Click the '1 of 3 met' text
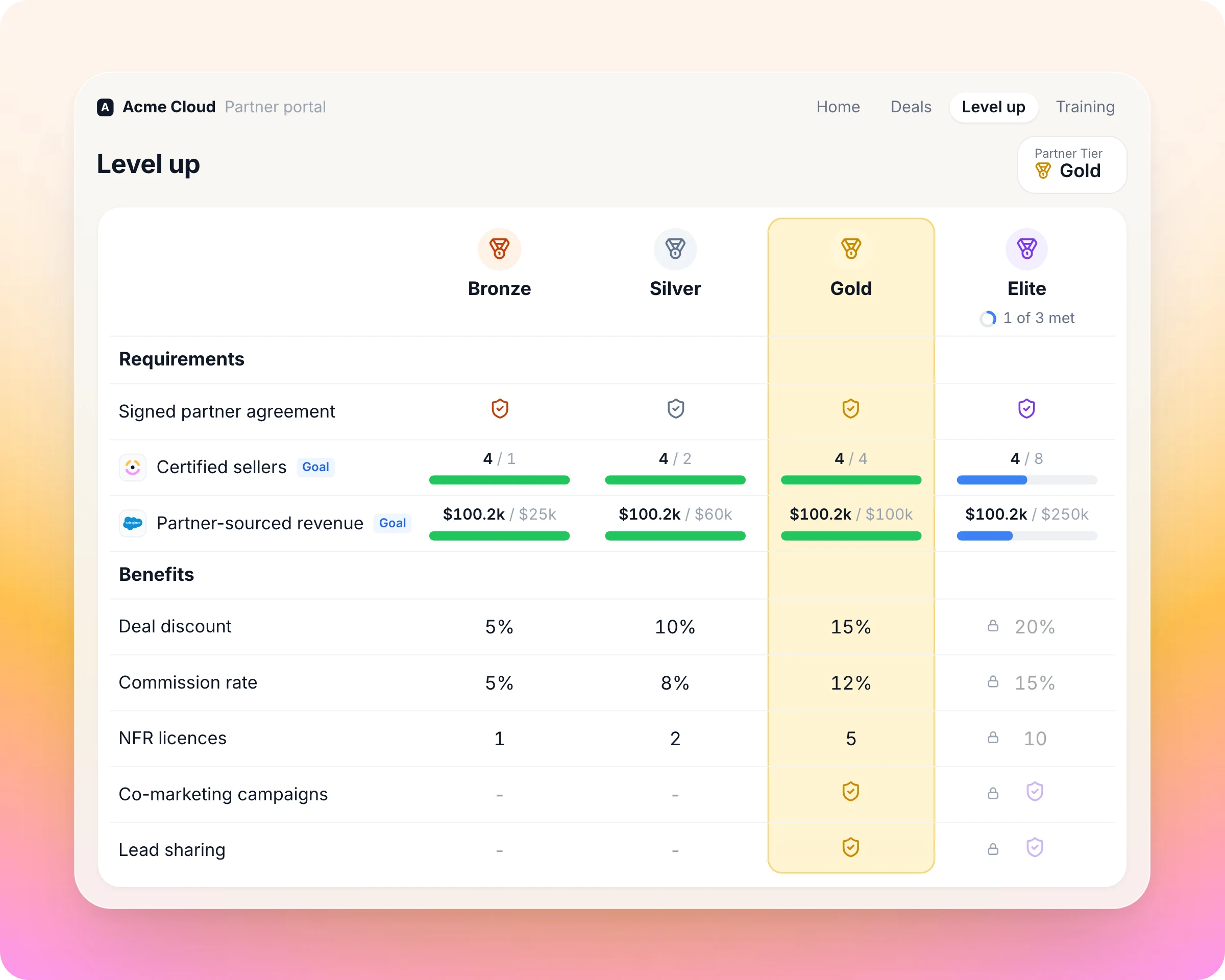This screenshot has height=980, width=1225. [1039, 318]
